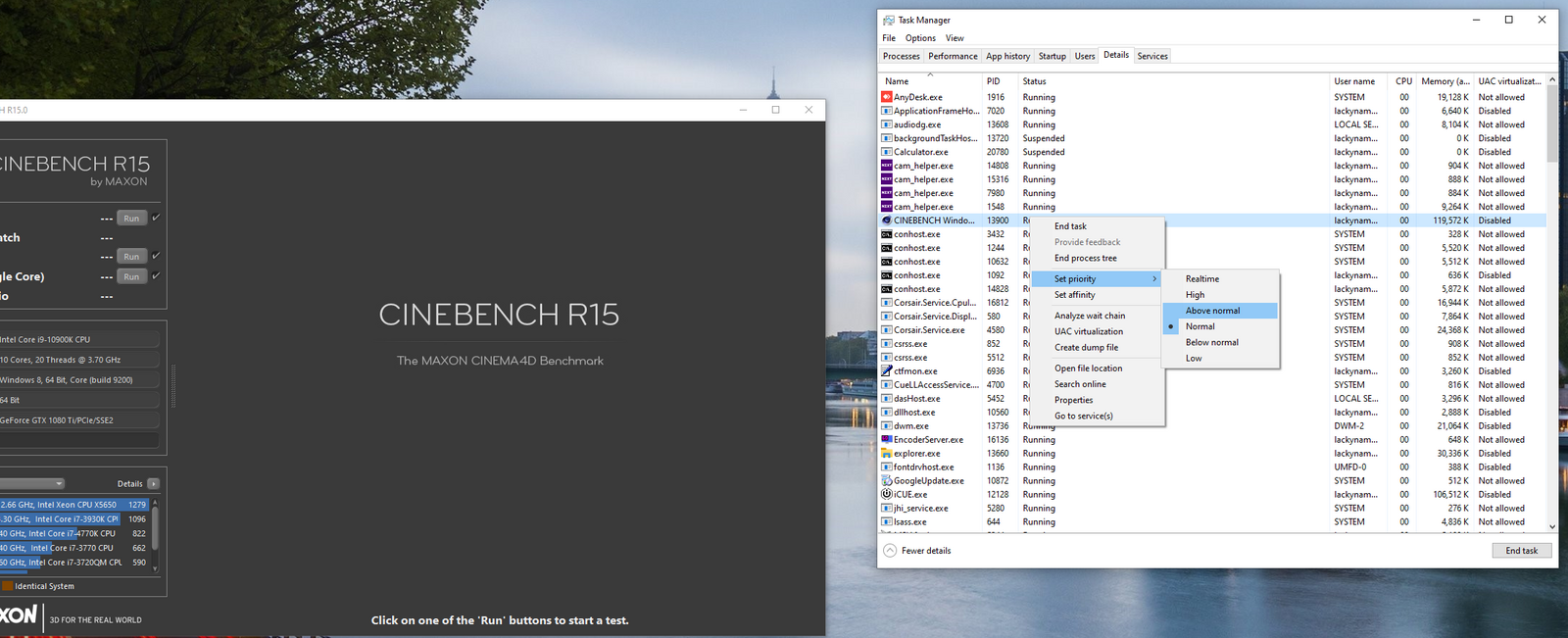
Task: Click the Calculator.exe process icon
Action: coord(887,152)
